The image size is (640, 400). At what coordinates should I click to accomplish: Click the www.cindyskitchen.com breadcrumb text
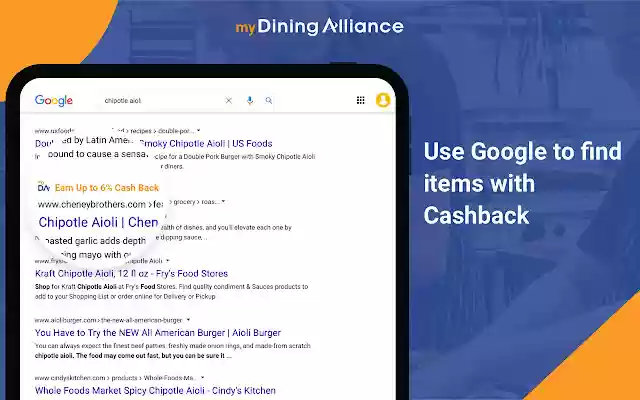click(116, 378)
